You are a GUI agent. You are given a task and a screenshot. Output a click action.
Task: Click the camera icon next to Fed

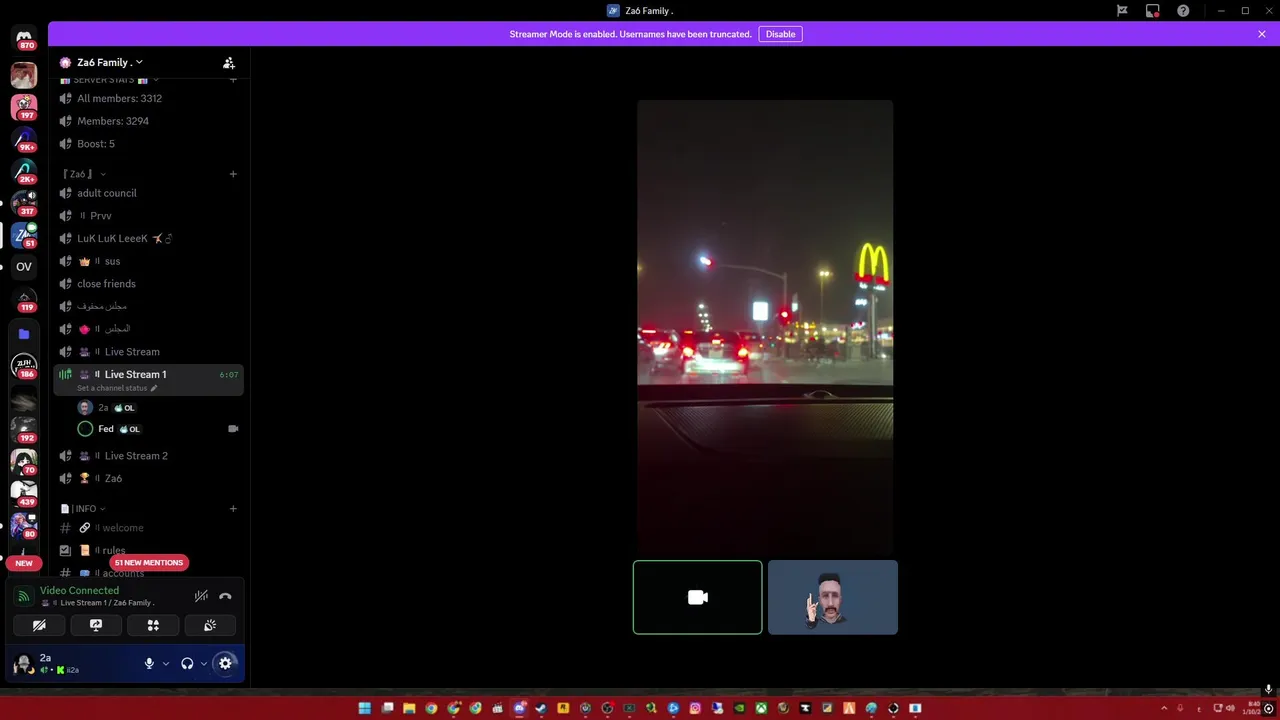233,429
